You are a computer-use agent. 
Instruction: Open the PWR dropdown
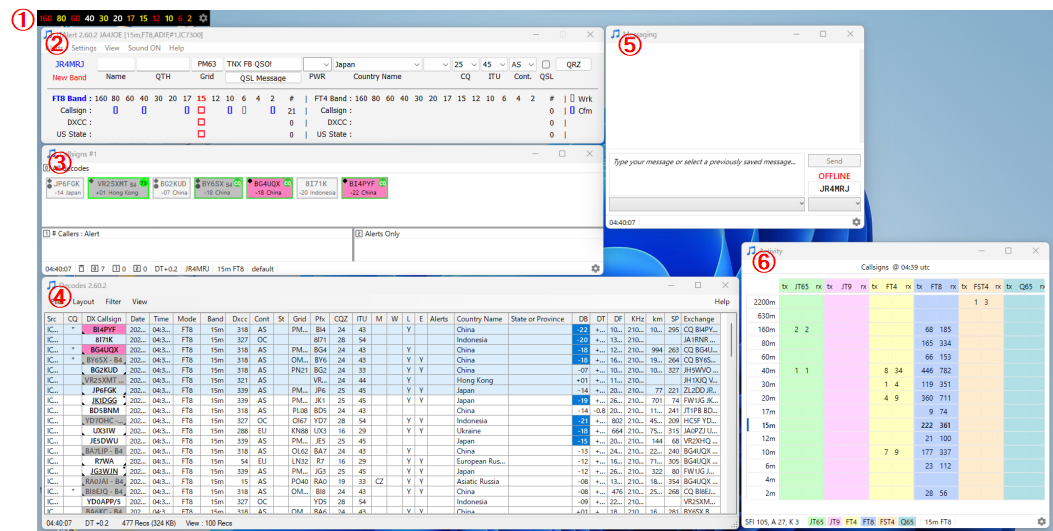317,64
